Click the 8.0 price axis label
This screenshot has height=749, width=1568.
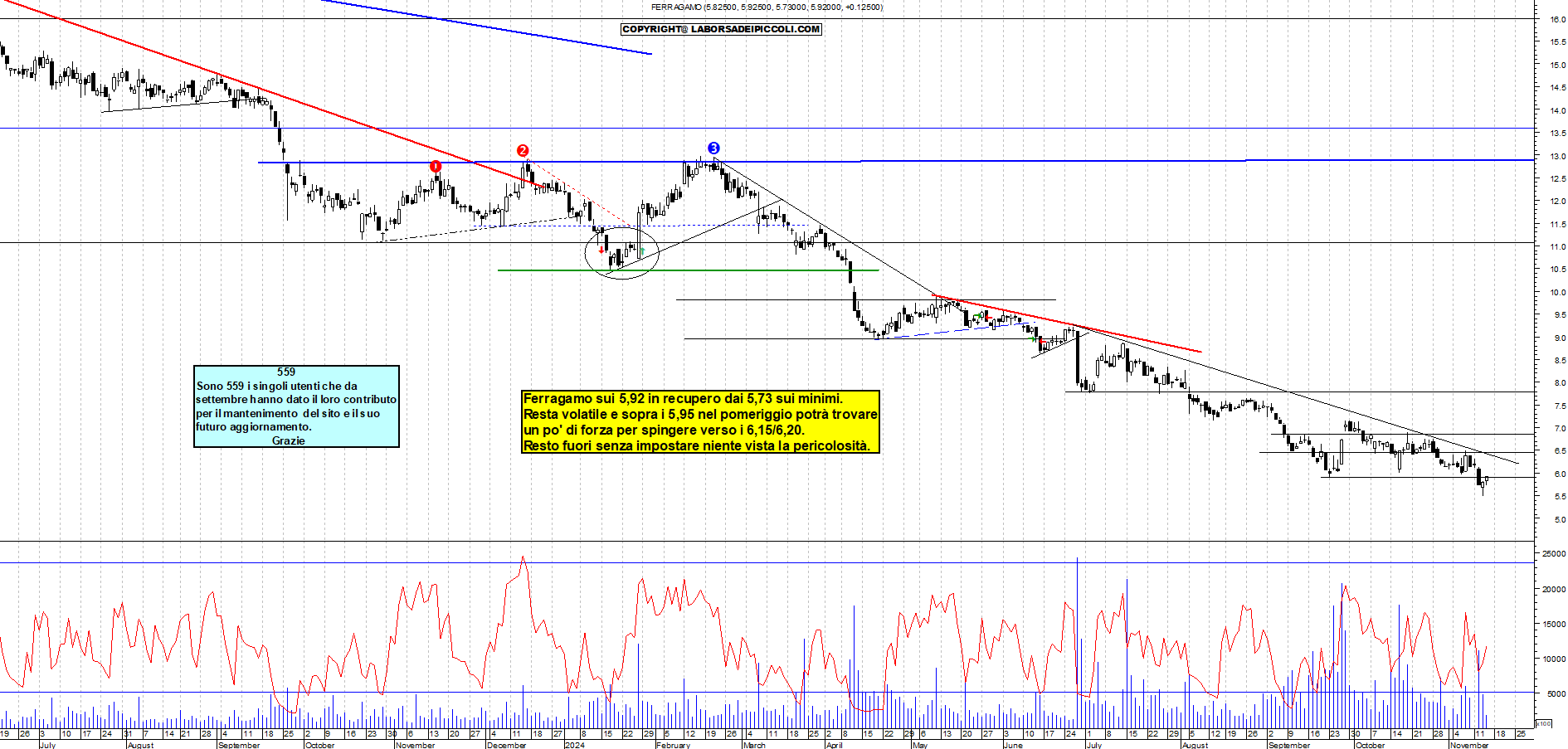1559,383
